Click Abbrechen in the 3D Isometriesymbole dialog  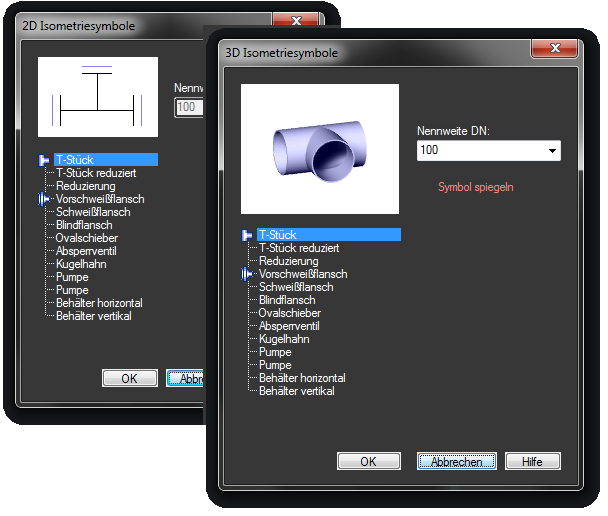point(456,461)
